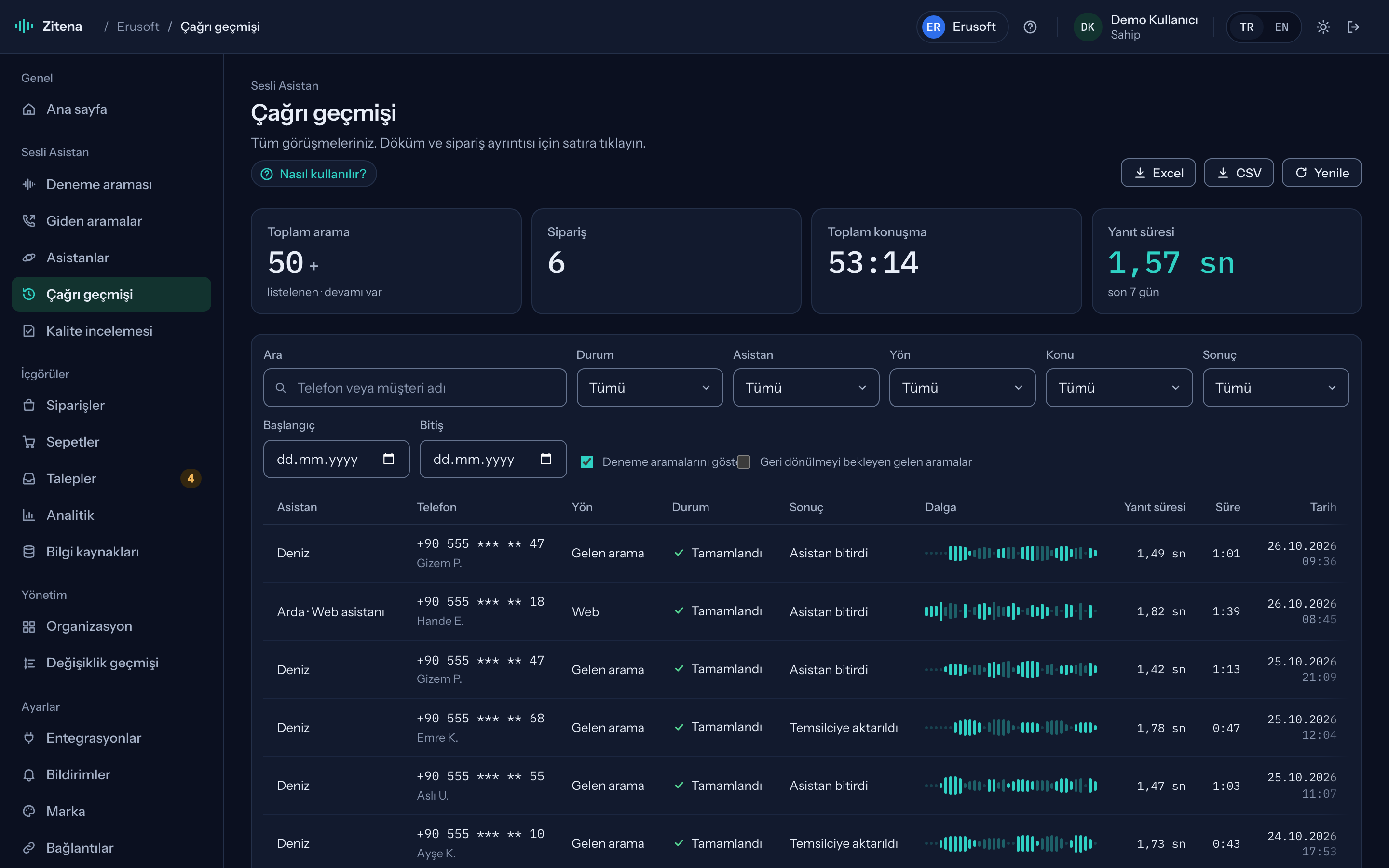Screen dimensions: 1389x868
Task: Play waveform for the 09:36 Deniz call
Action: coord(1011,554)
